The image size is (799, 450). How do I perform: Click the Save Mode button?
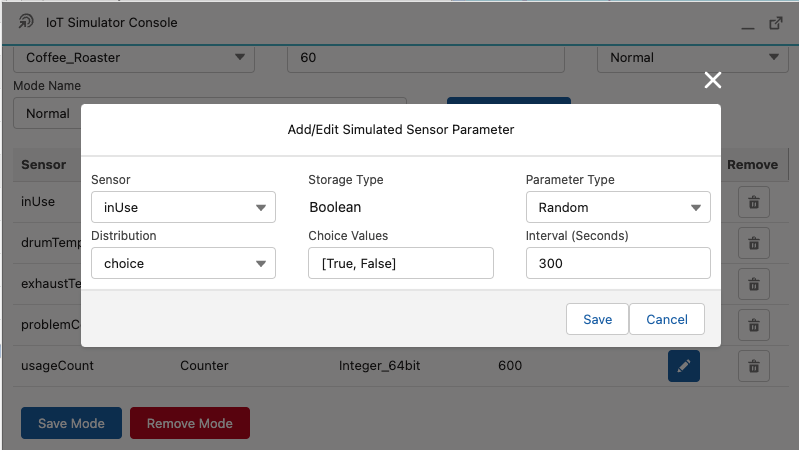(x=71, y=423)
